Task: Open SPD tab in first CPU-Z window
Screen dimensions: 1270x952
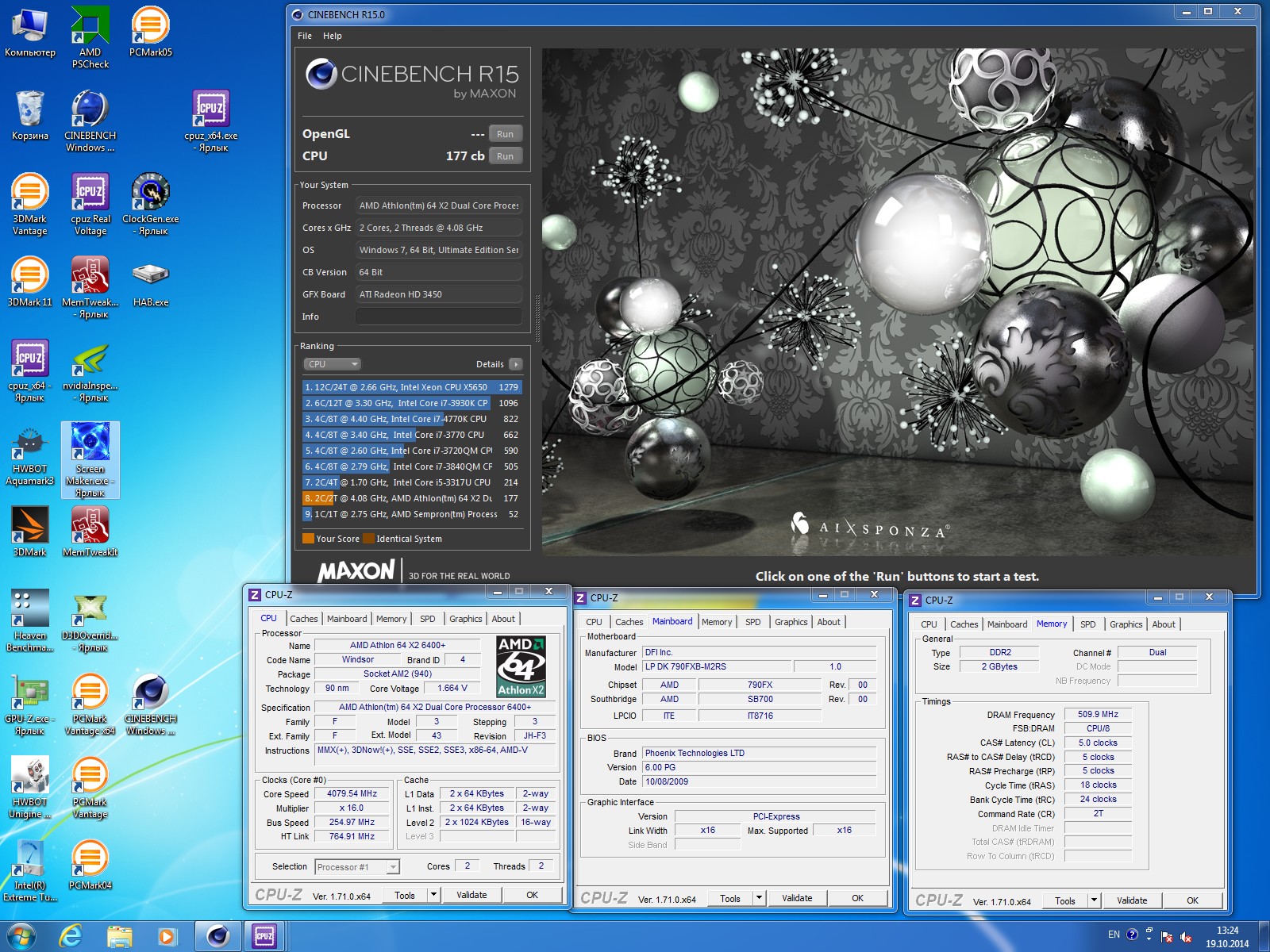Action: (x=428, y=619)
